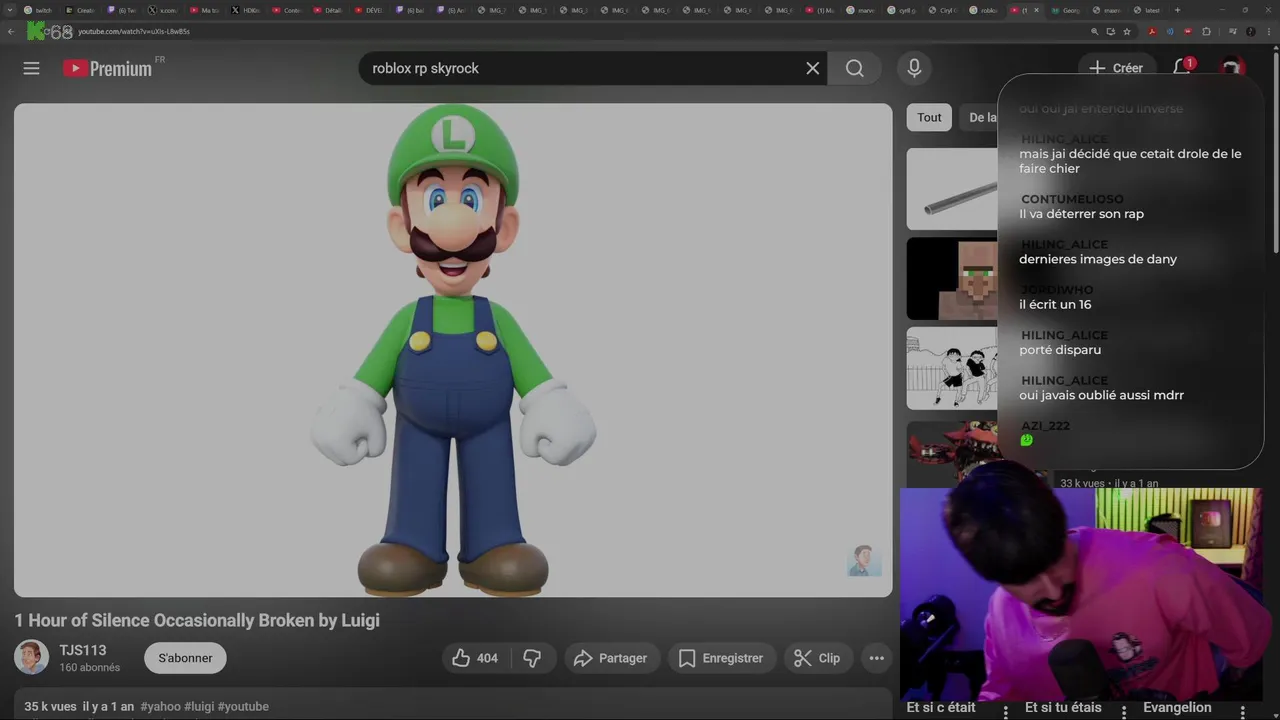Click the chat message 'dernieres images de dany'
Screen dimensions: 1280x720
click(1098, 259)
